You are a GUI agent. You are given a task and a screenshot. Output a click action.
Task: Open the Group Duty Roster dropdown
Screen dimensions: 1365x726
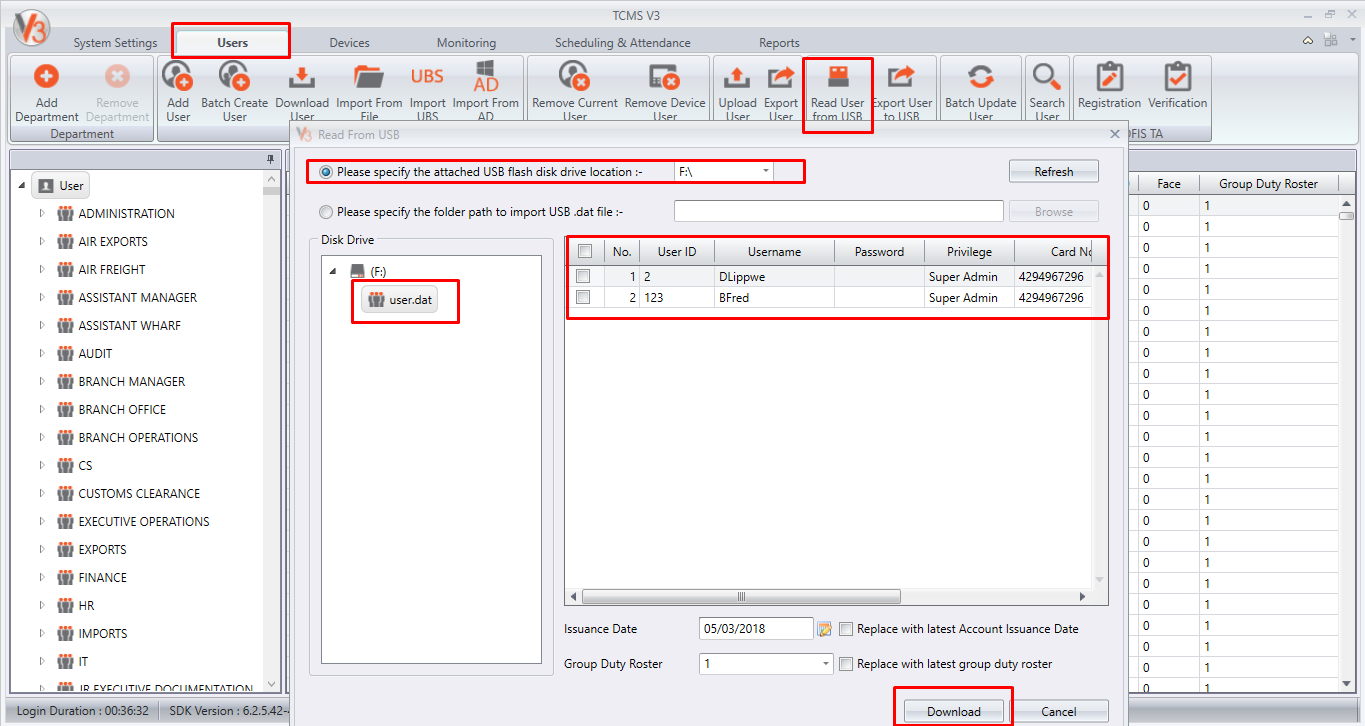tap(826, 664)
